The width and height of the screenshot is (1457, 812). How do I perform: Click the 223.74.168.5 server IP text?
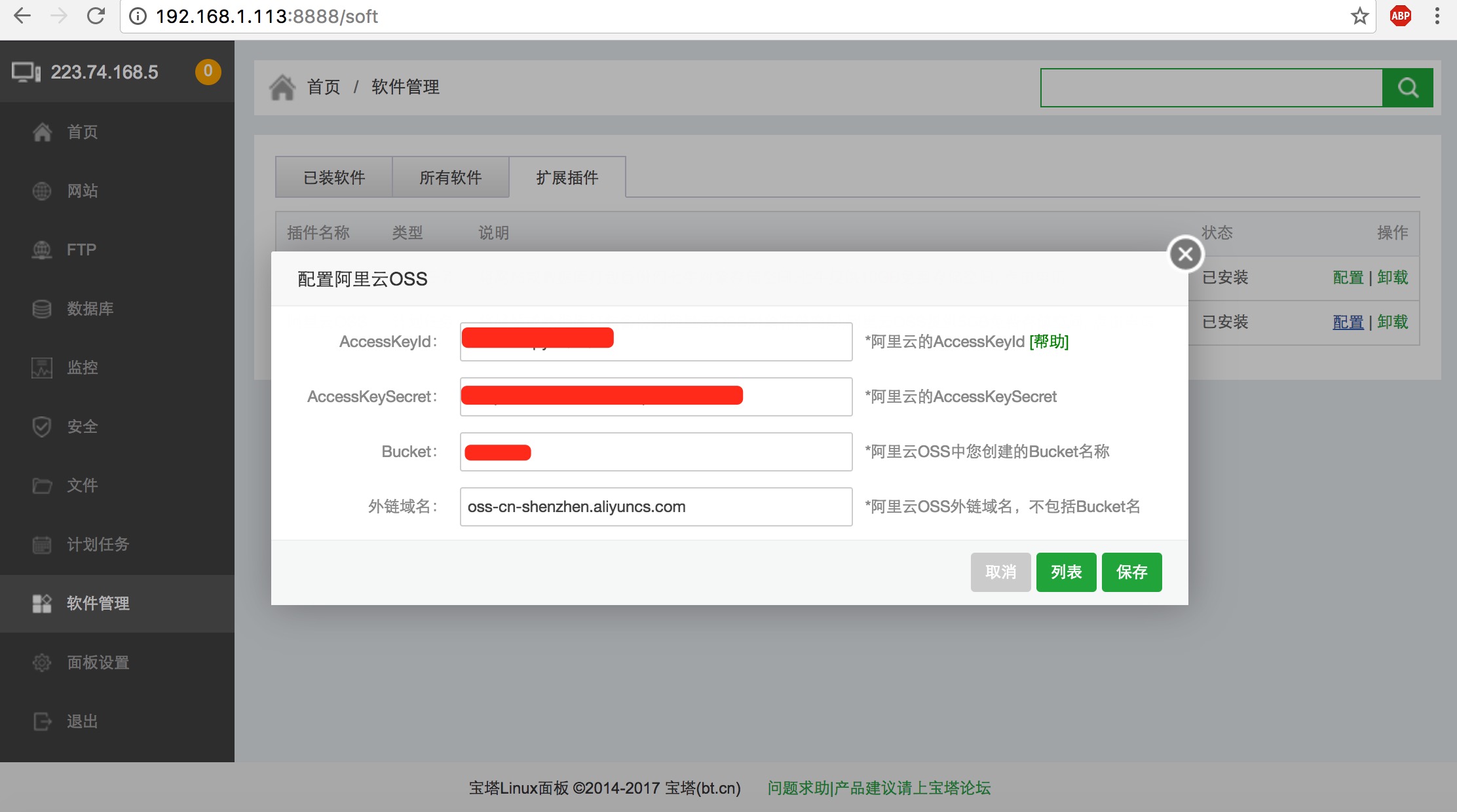click(x=105, y=72)
